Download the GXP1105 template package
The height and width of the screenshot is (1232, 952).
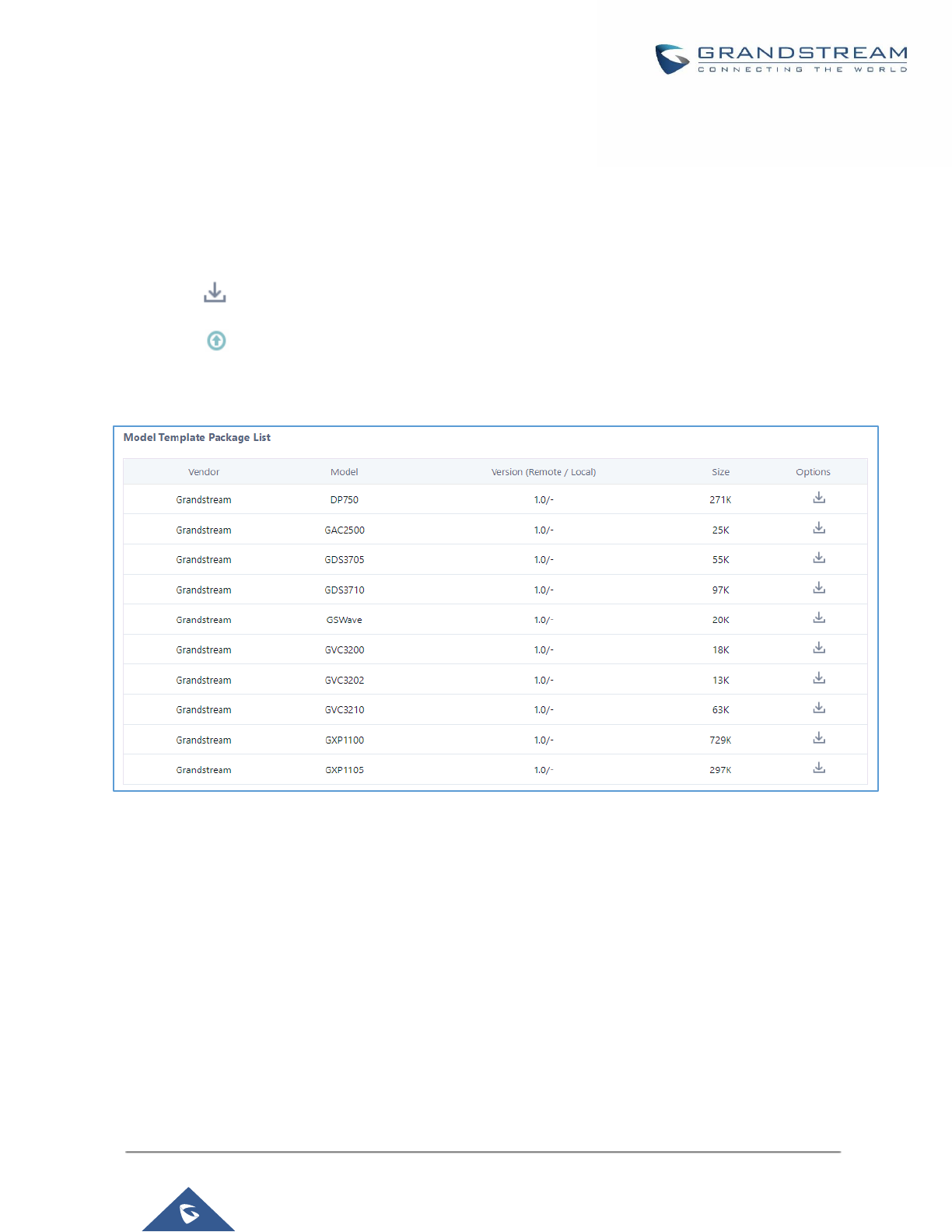819,768
